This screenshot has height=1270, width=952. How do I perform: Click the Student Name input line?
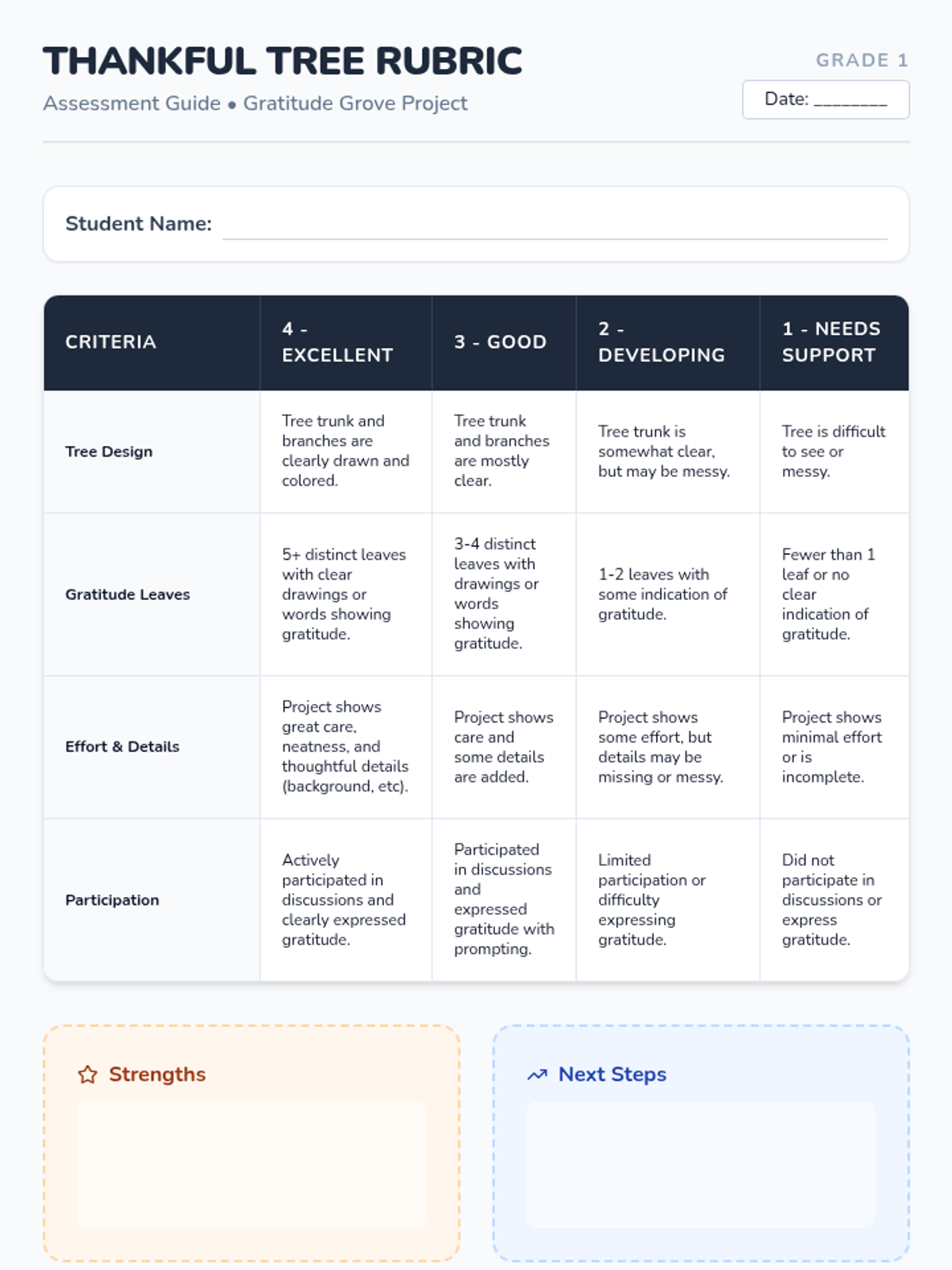coord(554,225)
